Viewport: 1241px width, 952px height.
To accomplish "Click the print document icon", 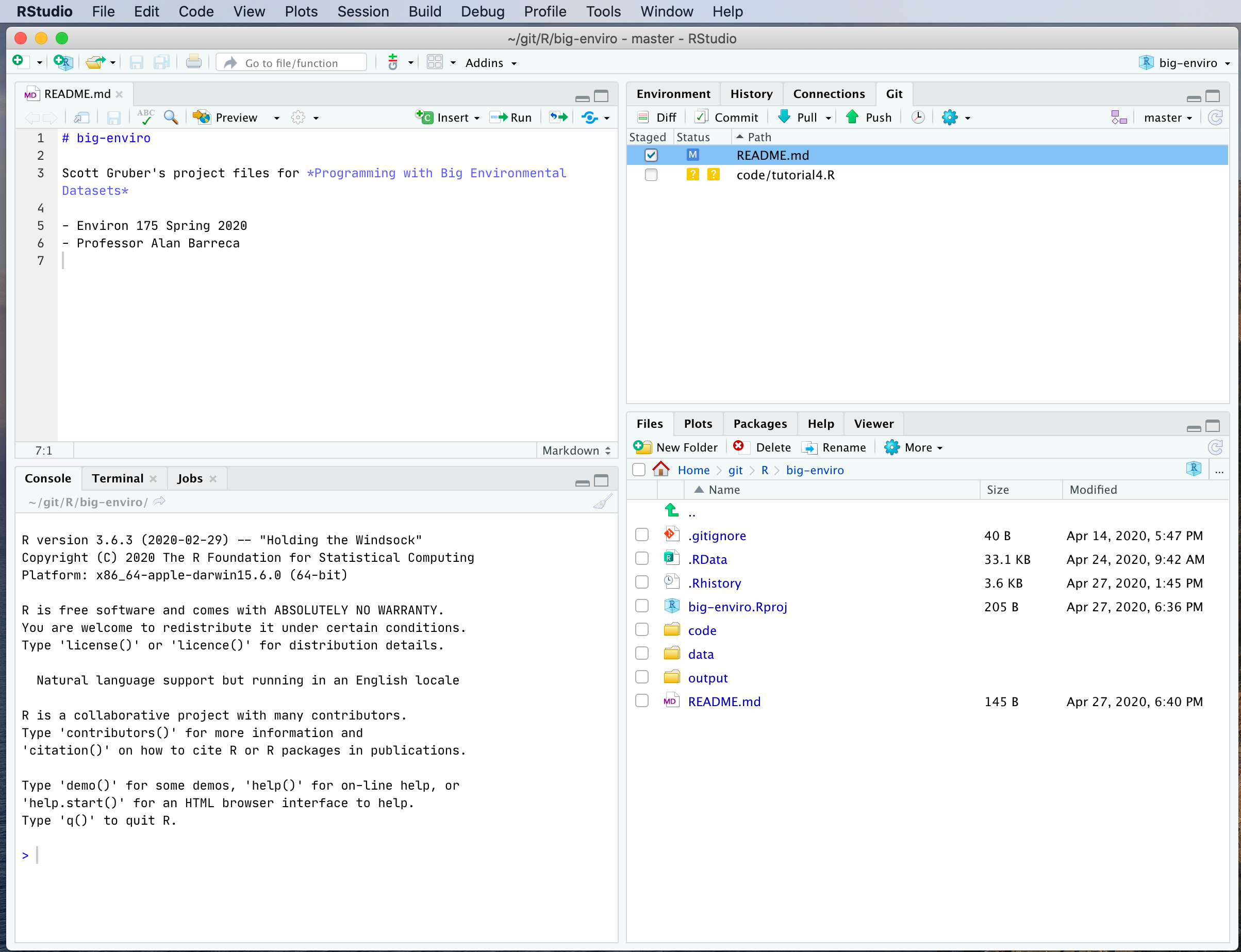I will (193, 62).
